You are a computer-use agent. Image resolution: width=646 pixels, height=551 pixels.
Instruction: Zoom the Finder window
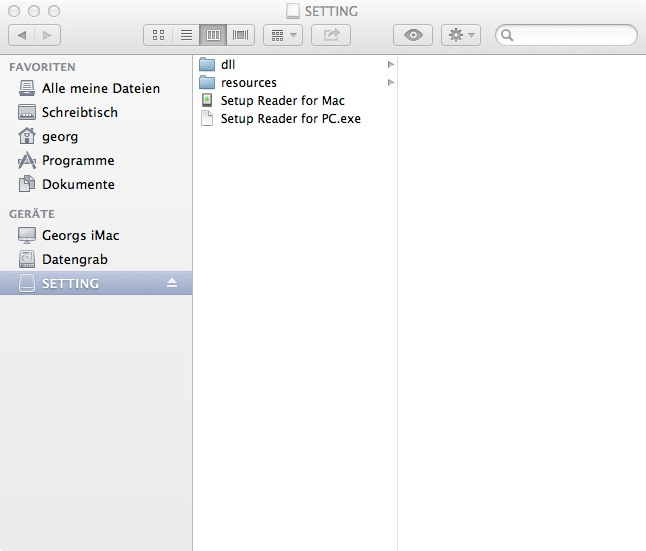point(54,11)
